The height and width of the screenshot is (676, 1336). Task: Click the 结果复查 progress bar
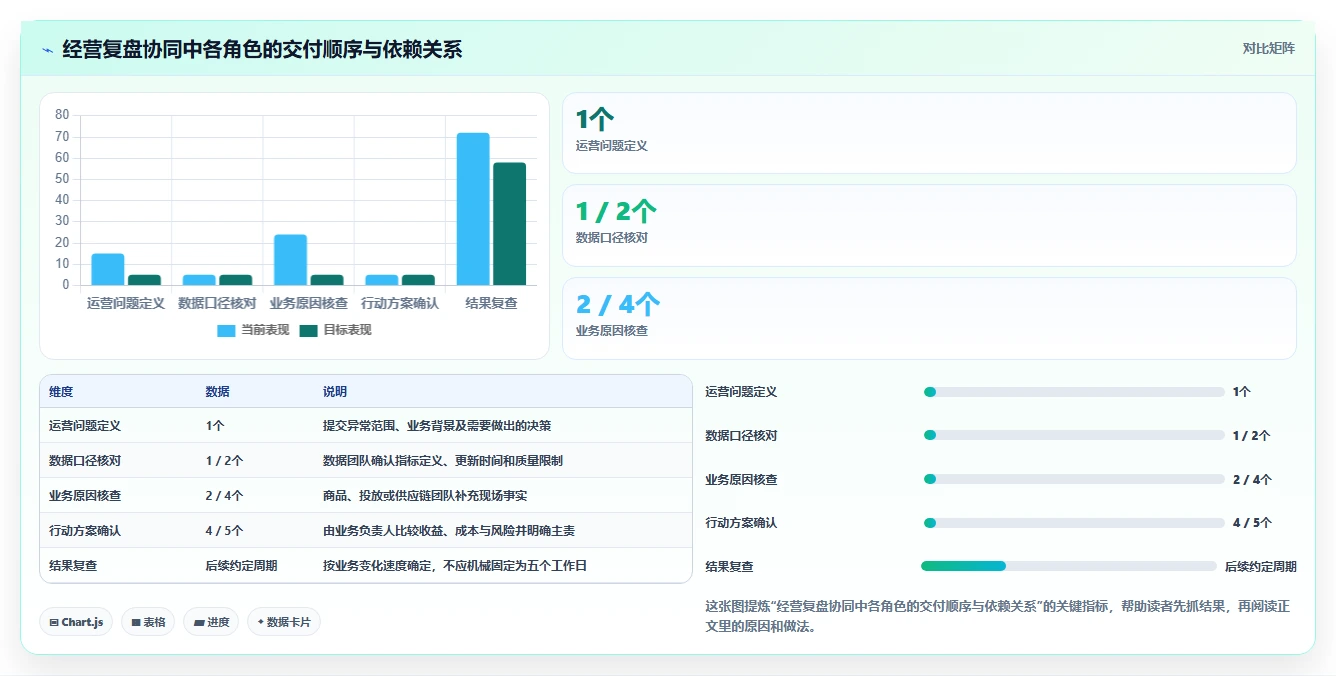coord(1069,566)
